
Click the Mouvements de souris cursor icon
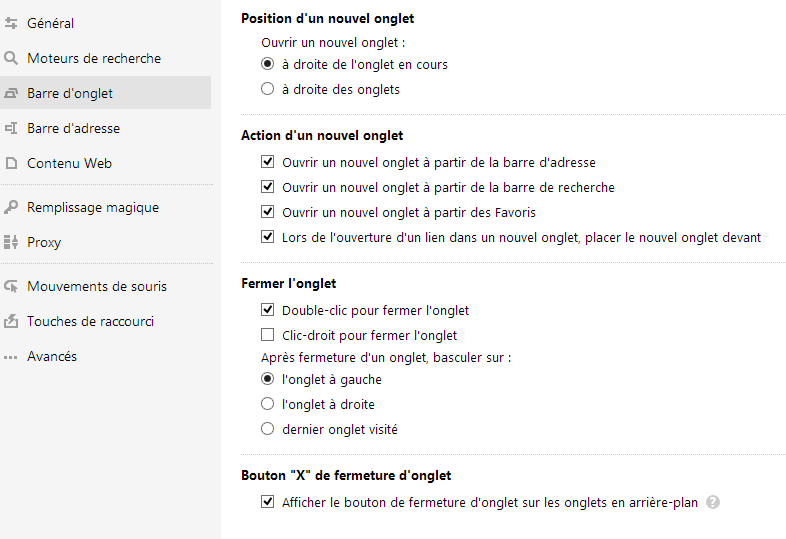tap(11, 286)
